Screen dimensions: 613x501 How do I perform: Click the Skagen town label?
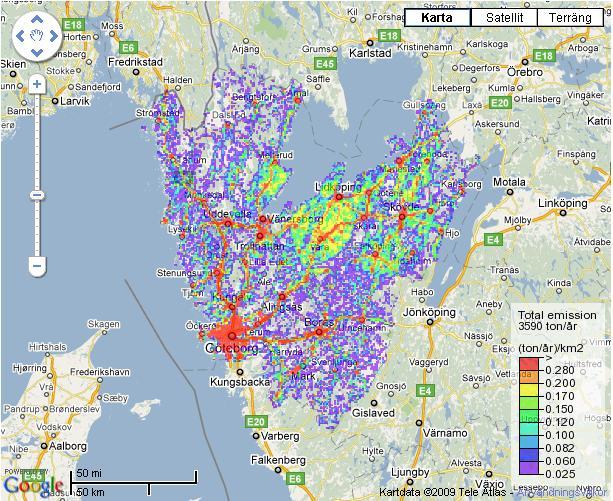point(104,324)
